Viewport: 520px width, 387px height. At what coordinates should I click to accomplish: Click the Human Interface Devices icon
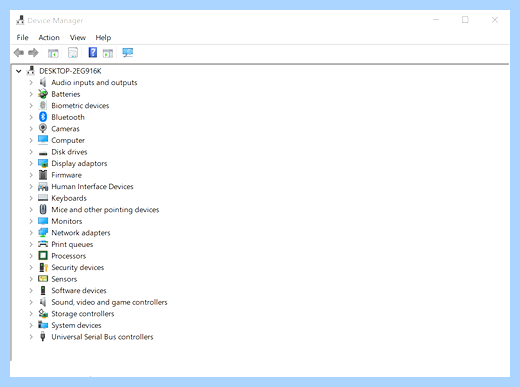point(43,186)
